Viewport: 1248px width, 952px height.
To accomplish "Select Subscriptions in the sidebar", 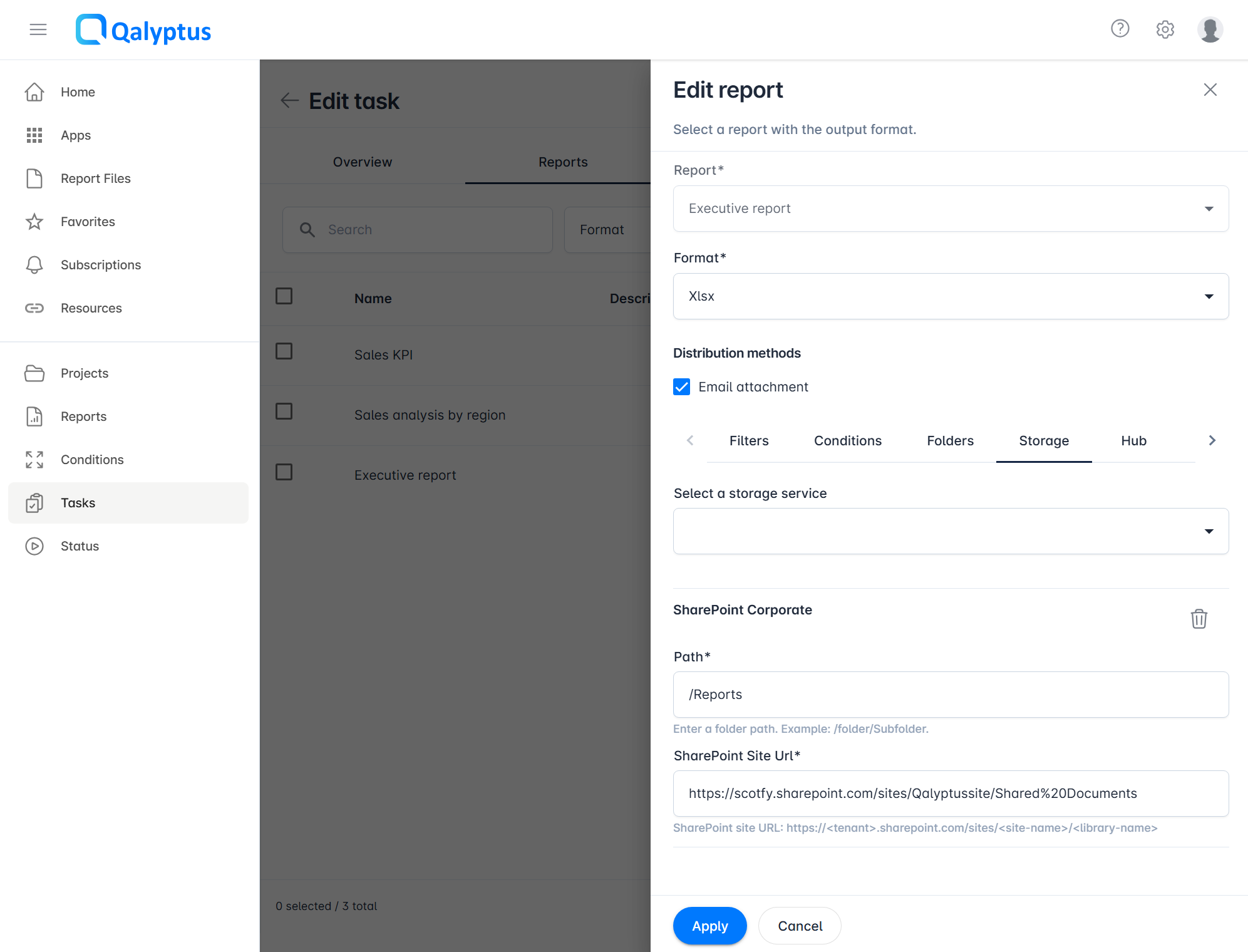I will pos(100,264).
